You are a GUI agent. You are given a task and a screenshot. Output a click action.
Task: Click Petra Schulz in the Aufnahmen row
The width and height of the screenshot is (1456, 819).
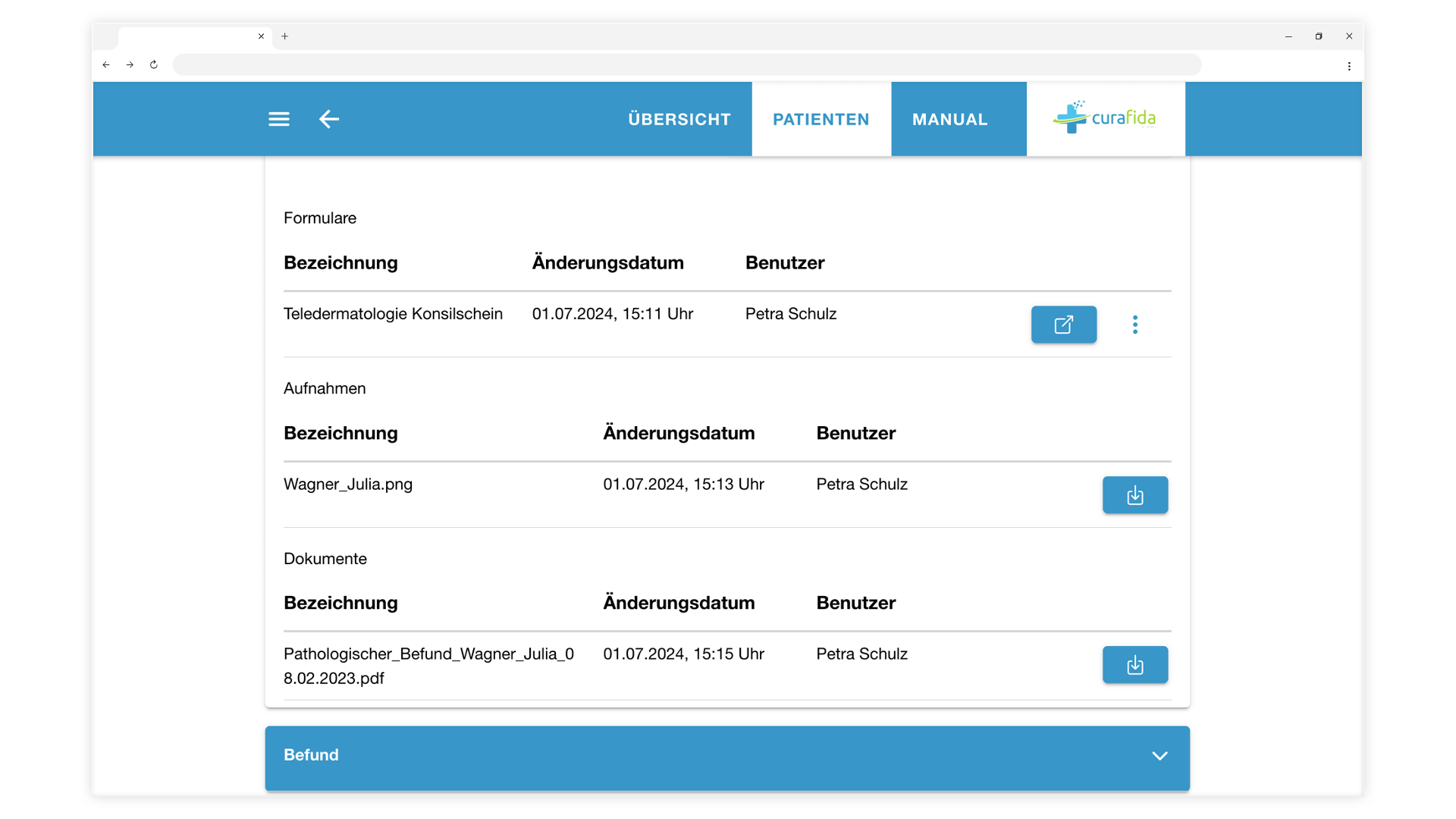[862, 485]
